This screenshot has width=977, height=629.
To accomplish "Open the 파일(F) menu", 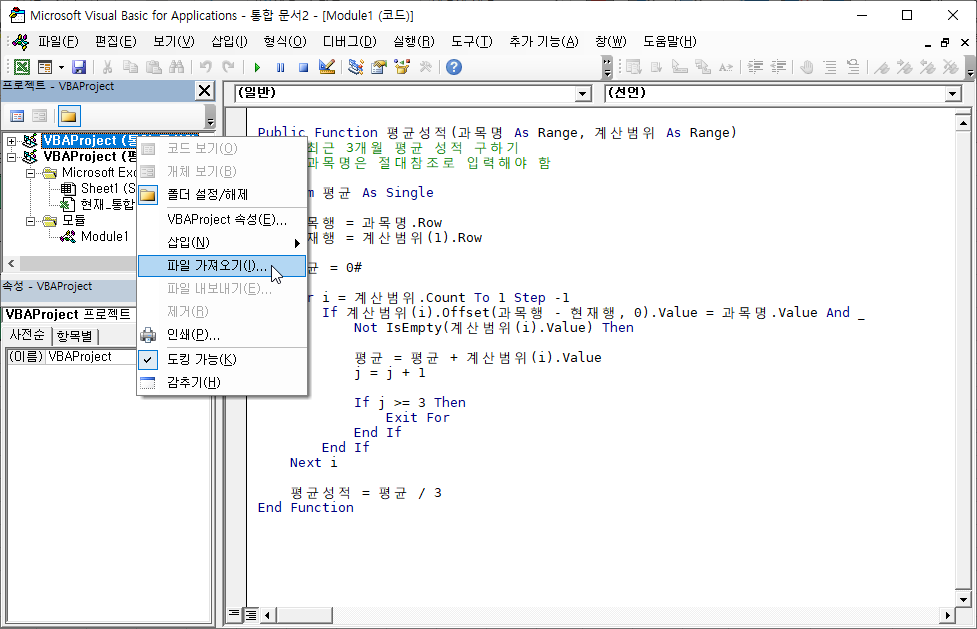I will click(58, 41).
